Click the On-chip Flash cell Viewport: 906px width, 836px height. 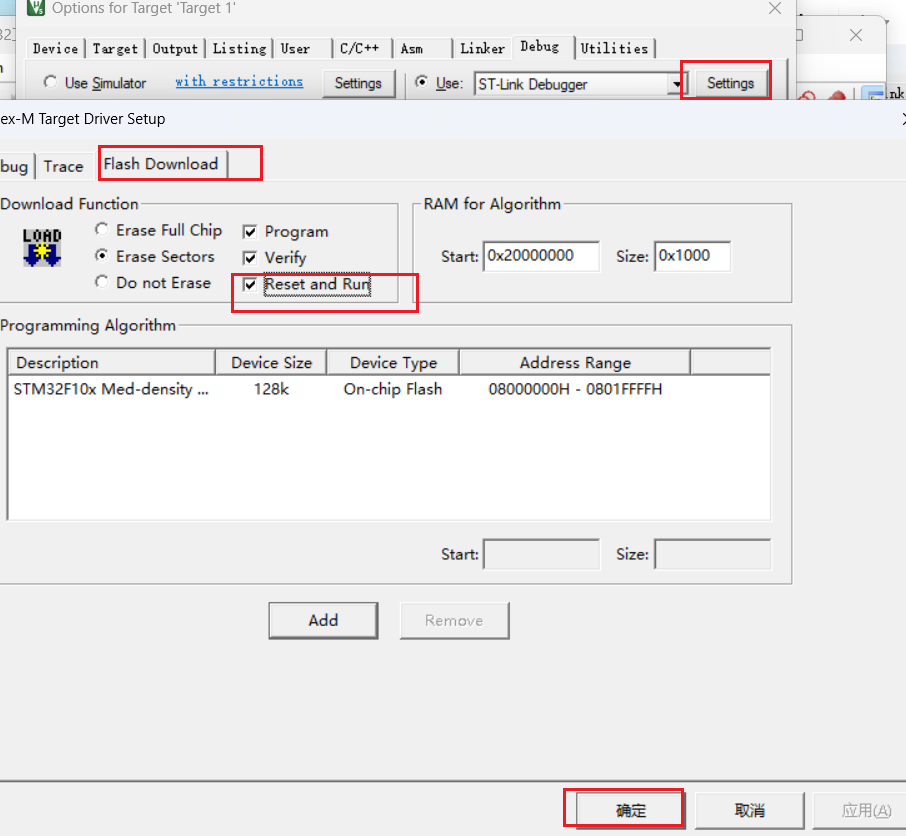click(393, 389)
